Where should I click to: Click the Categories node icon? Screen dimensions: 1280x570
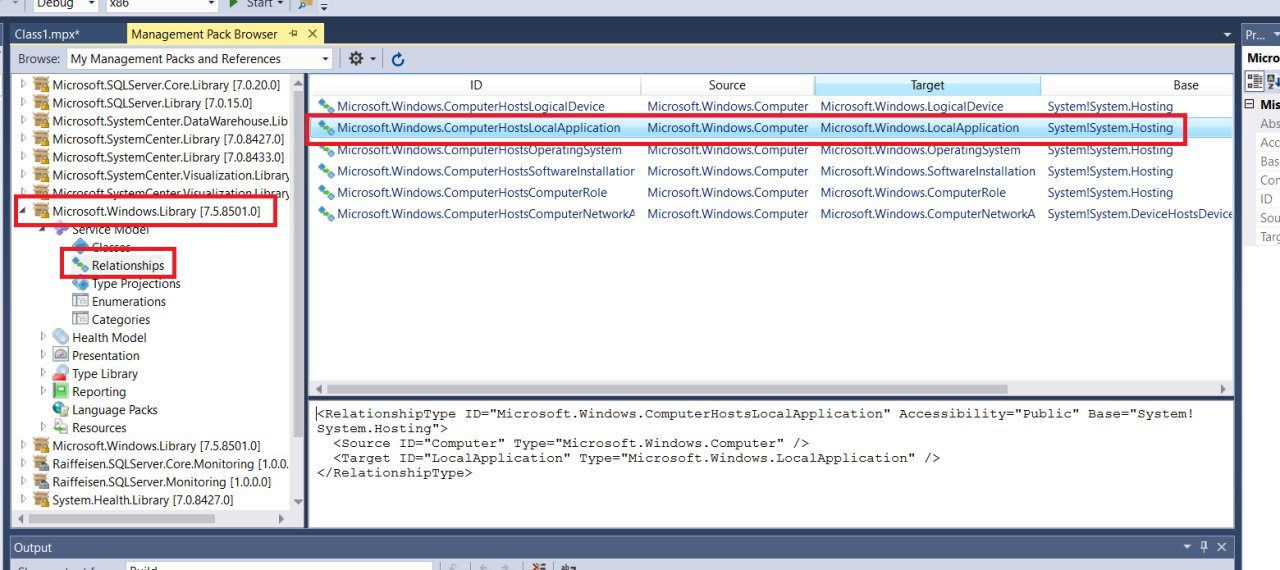[x=80, y=319]
